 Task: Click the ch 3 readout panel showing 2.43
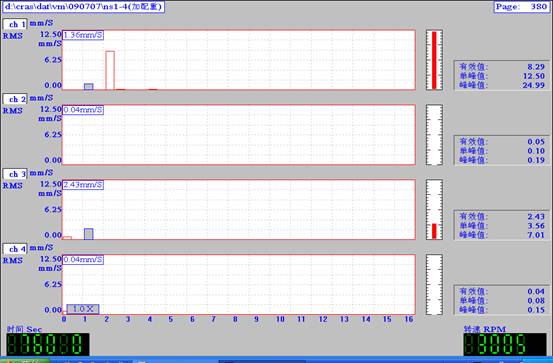point(502,225)
